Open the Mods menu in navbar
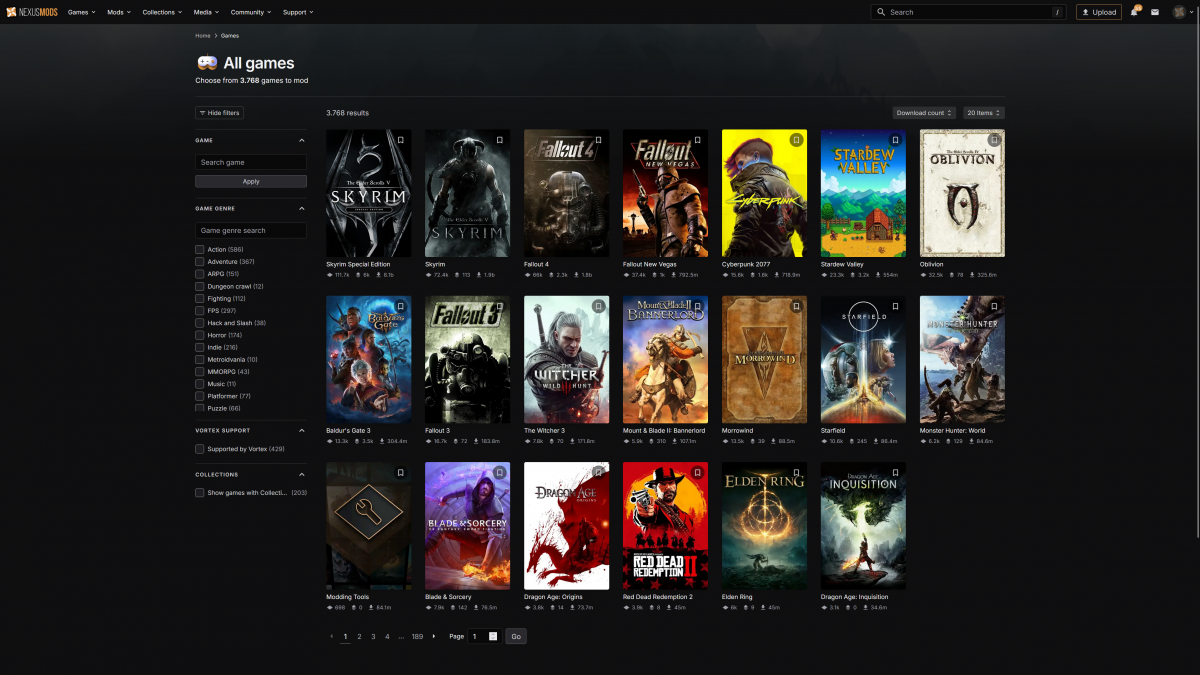Viewport: 1200px width, 675px height. pyautogui.click(x=117, y=12)
